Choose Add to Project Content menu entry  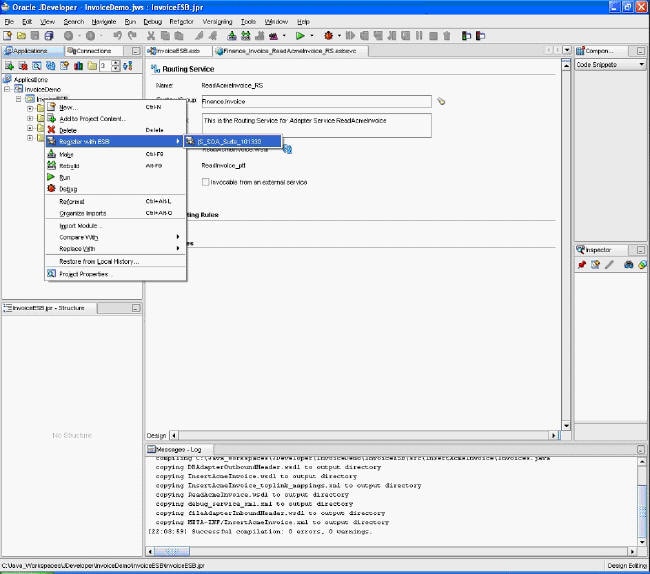click(115, 119)
